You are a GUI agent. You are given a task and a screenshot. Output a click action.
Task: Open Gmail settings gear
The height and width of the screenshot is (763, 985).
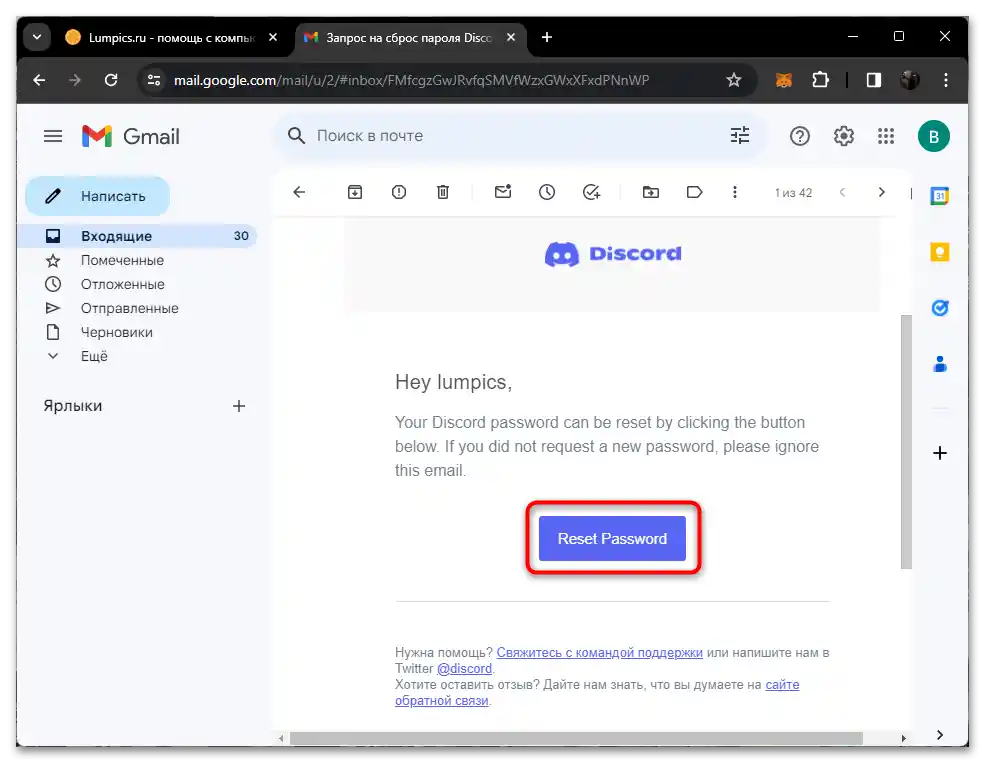click(x=843, y=136)
